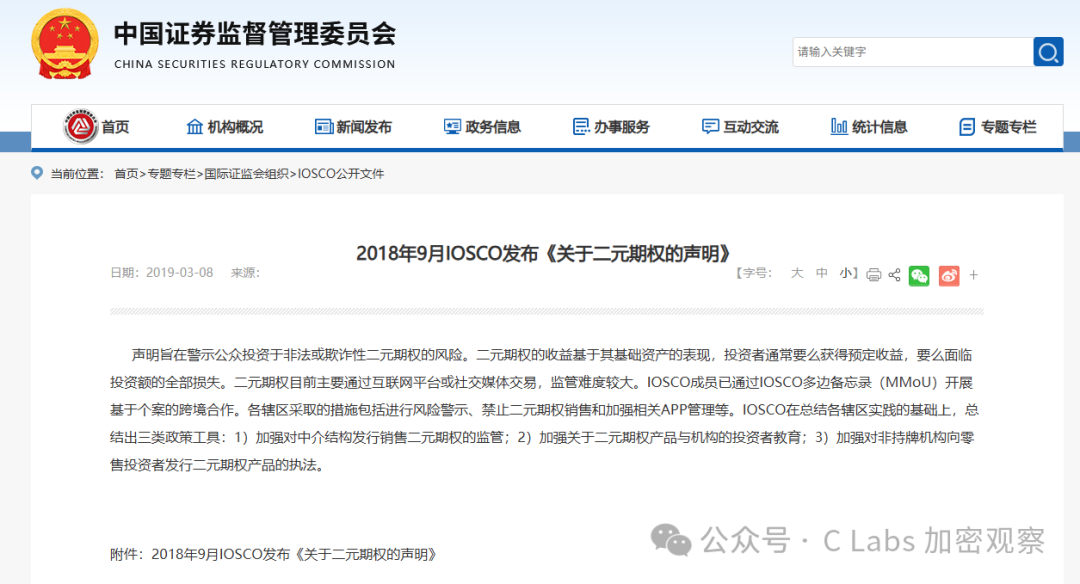Open 办事服务 menu item
The height and width of the screenshot is (584, 1080).
pyautogui.click(x=611, y=127)
